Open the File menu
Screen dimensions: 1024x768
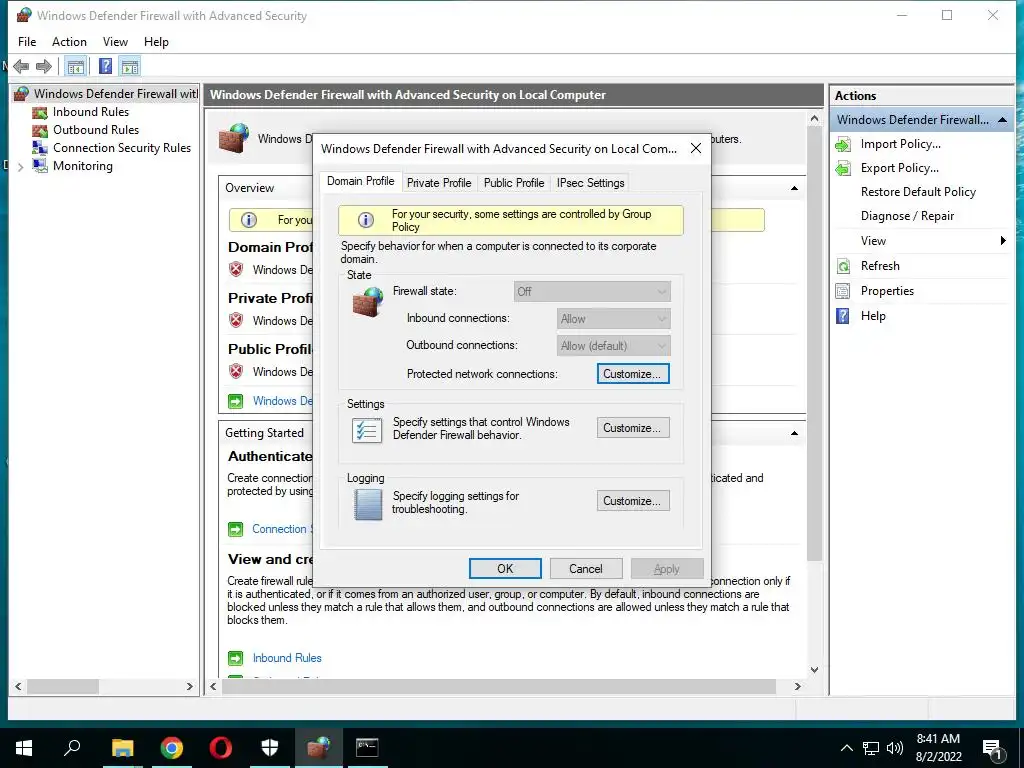[27, 42]
